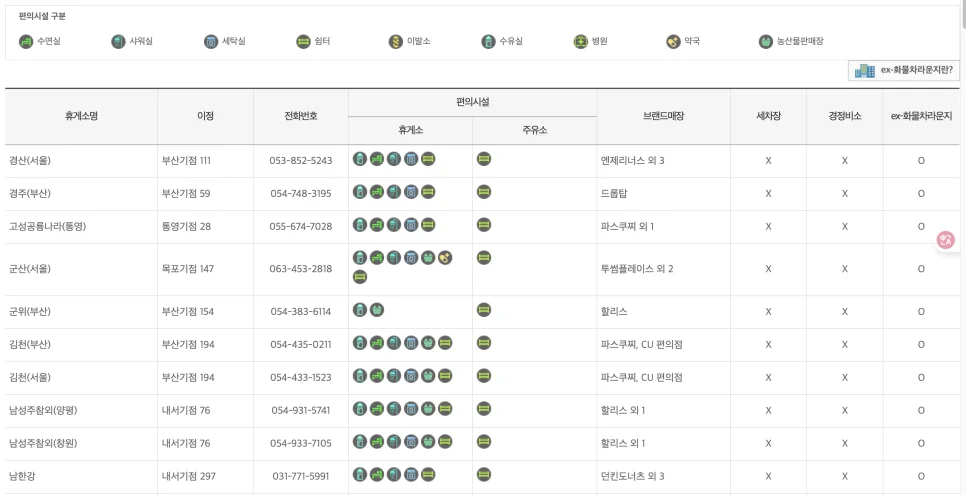Click the pink translate floating icon

[x=946, y=240]
